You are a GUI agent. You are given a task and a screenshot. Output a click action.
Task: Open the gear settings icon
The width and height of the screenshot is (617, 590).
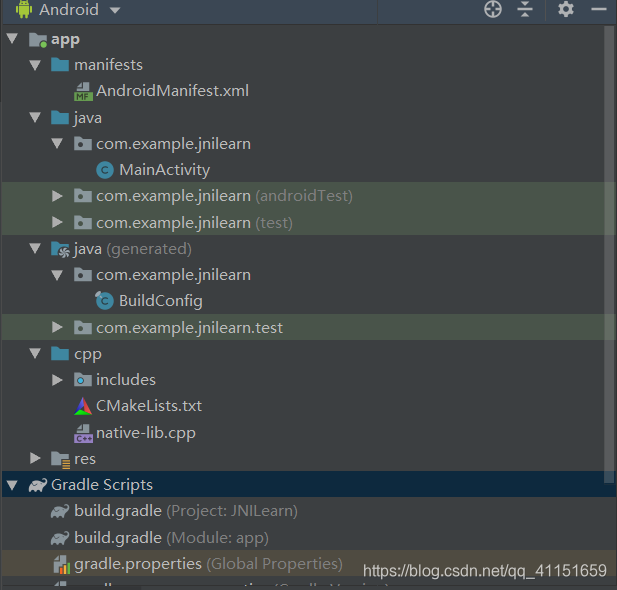pos(566,9)
